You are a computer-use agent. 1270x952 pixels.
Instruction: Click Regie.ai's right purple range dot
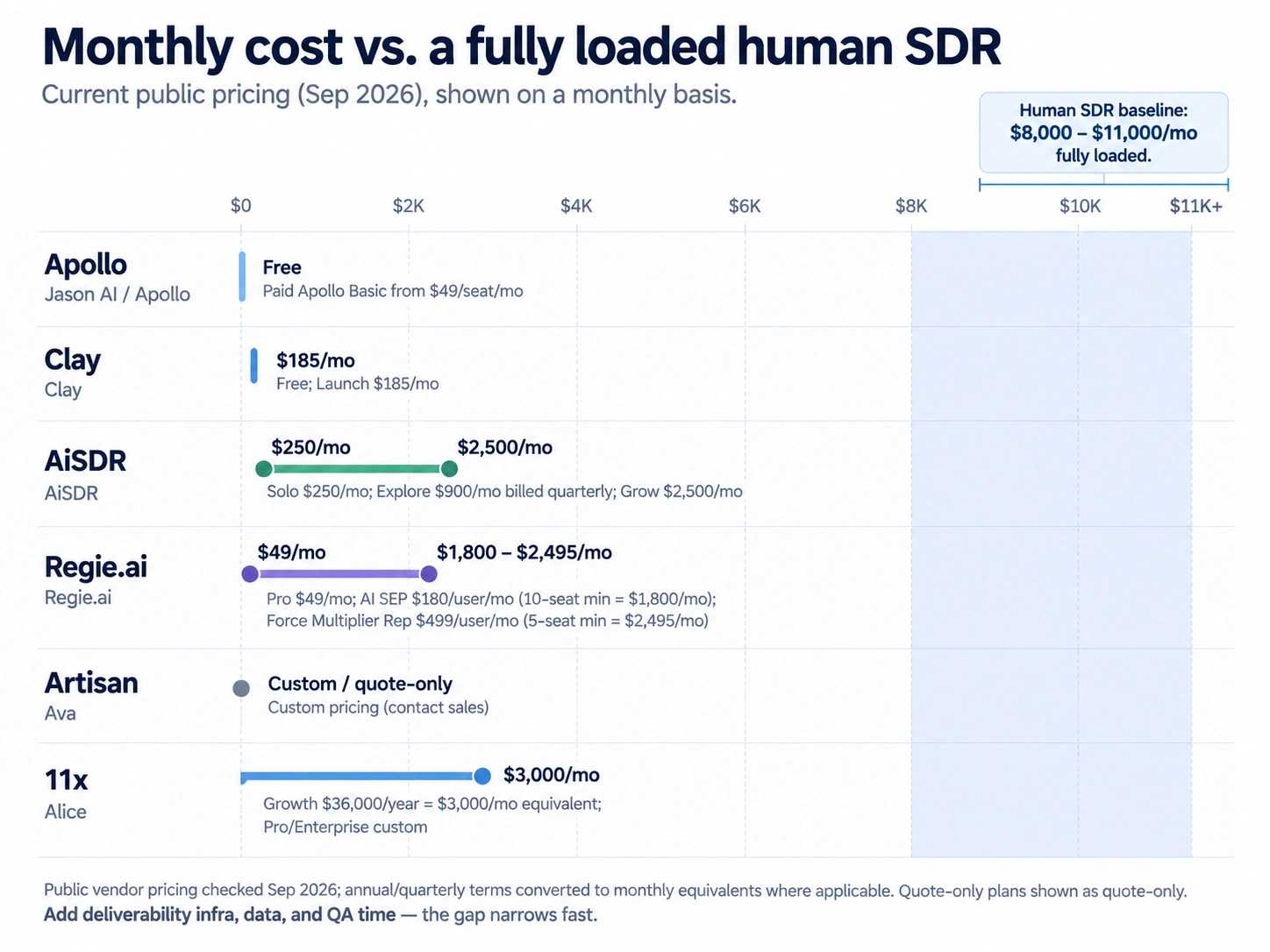[x=429, y=574]
